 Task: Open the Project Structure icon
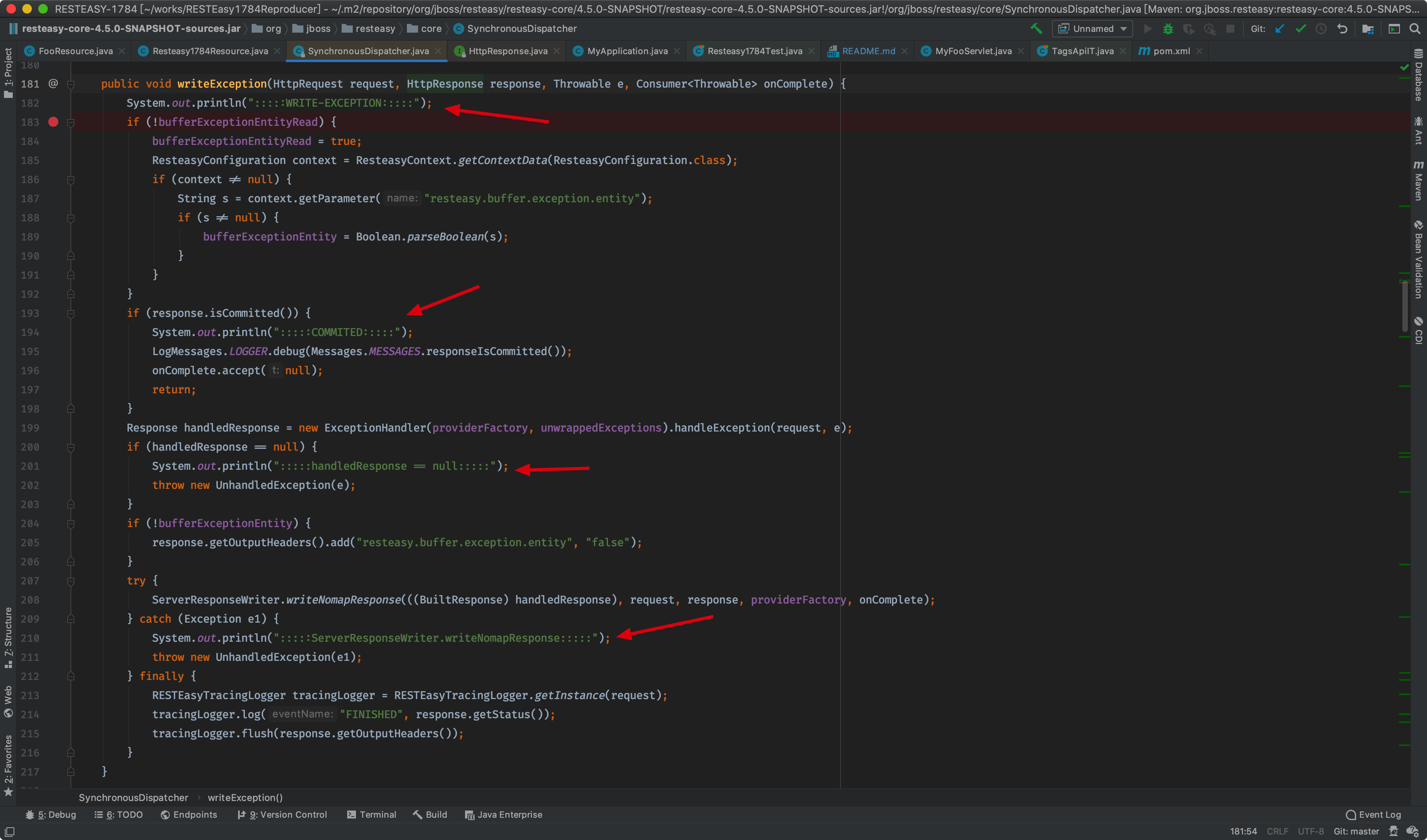[x=1368, y=28]
